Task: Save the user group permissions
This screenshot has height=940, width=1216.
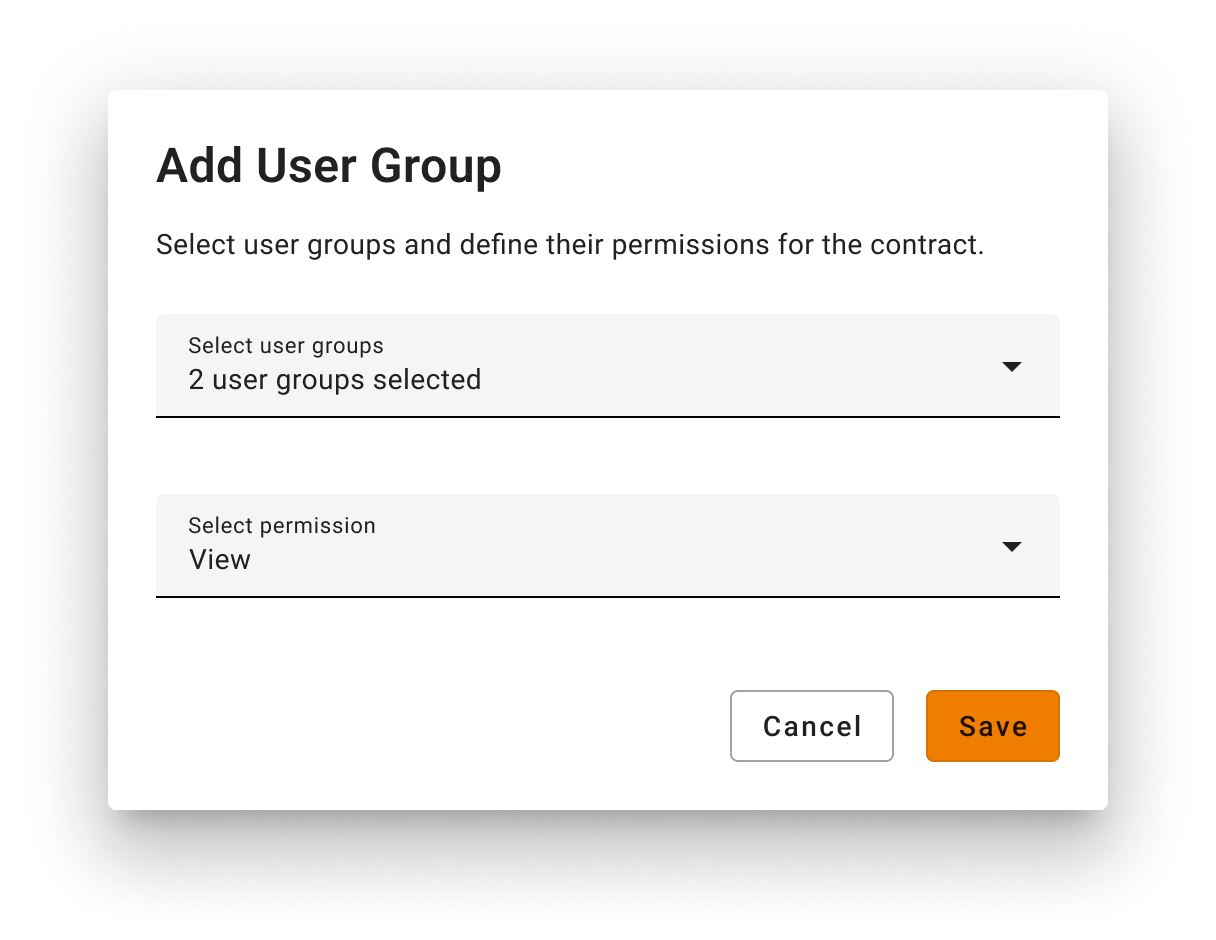Action: coord(992,726)
